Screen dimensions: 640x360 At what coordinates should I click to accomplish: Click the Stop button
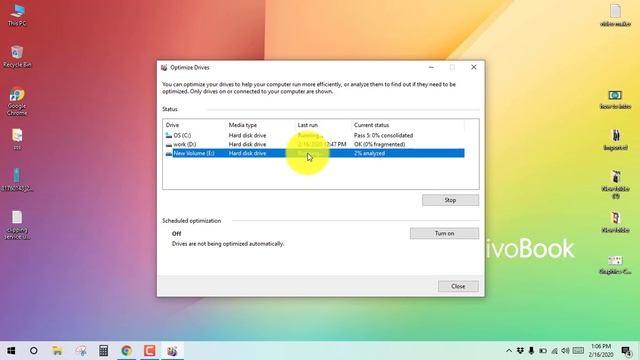click(x=450, y=200)
